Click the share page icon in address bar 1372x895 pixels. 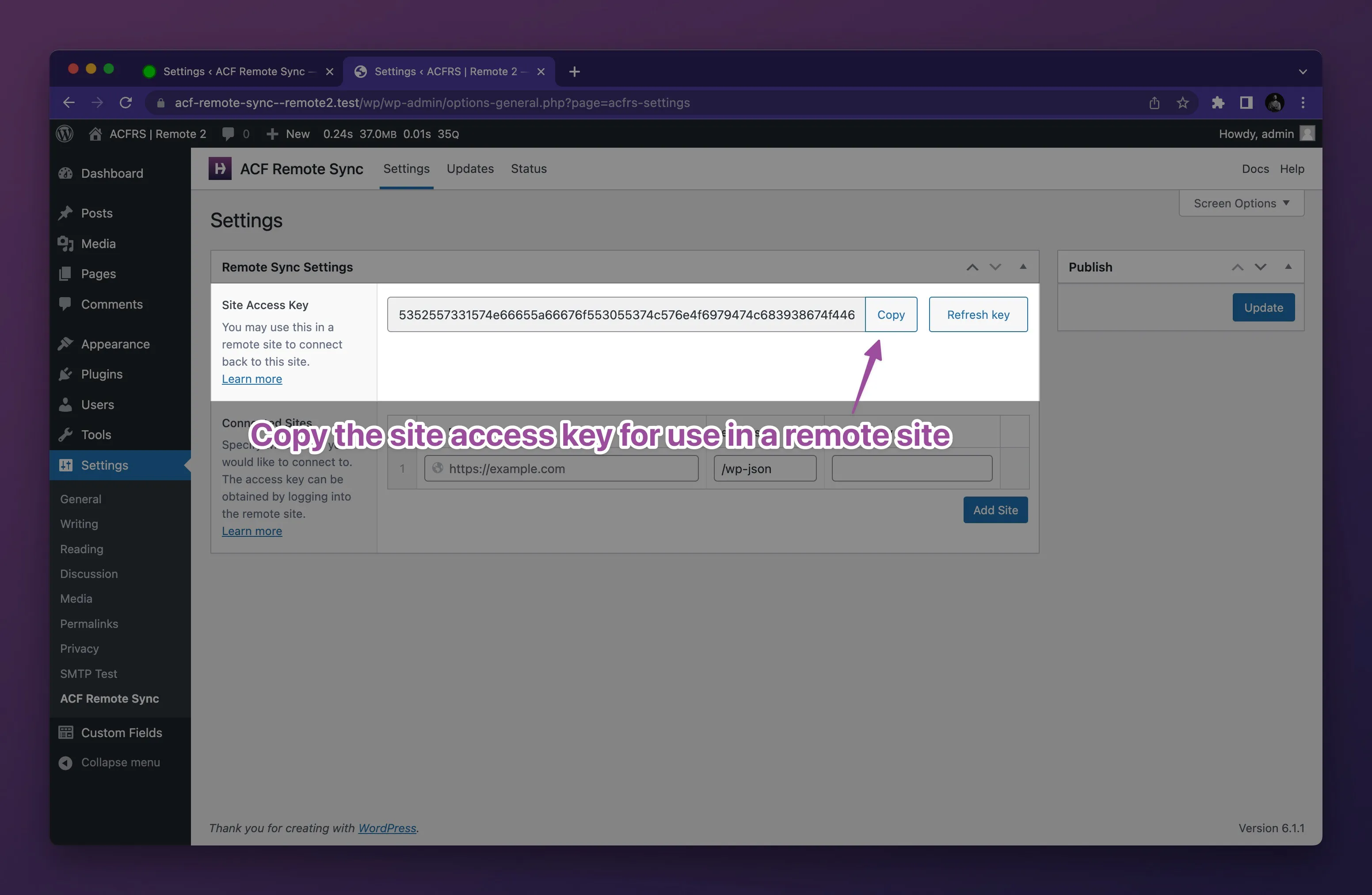coord(1154,103)
